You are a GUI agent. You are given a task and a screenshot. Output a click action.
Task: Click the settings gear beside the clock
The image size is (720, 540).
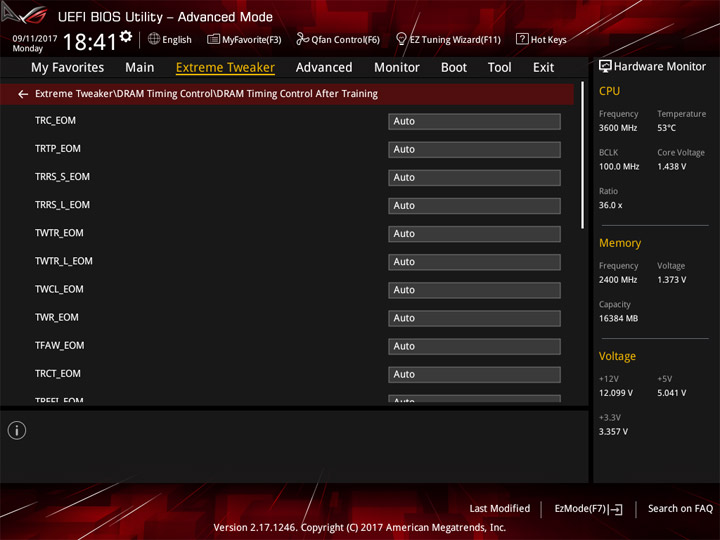tap(126, 36)
